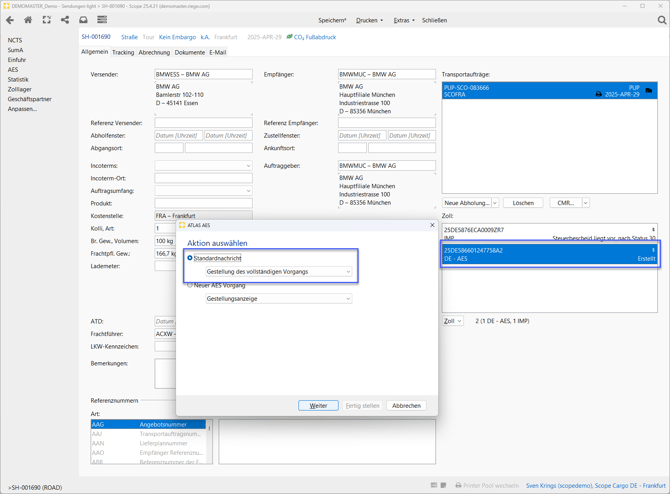Viewport: 670px width, 494px height.
Task: Open the Zoll dropdown below customs list
Action: pos(453,321)
